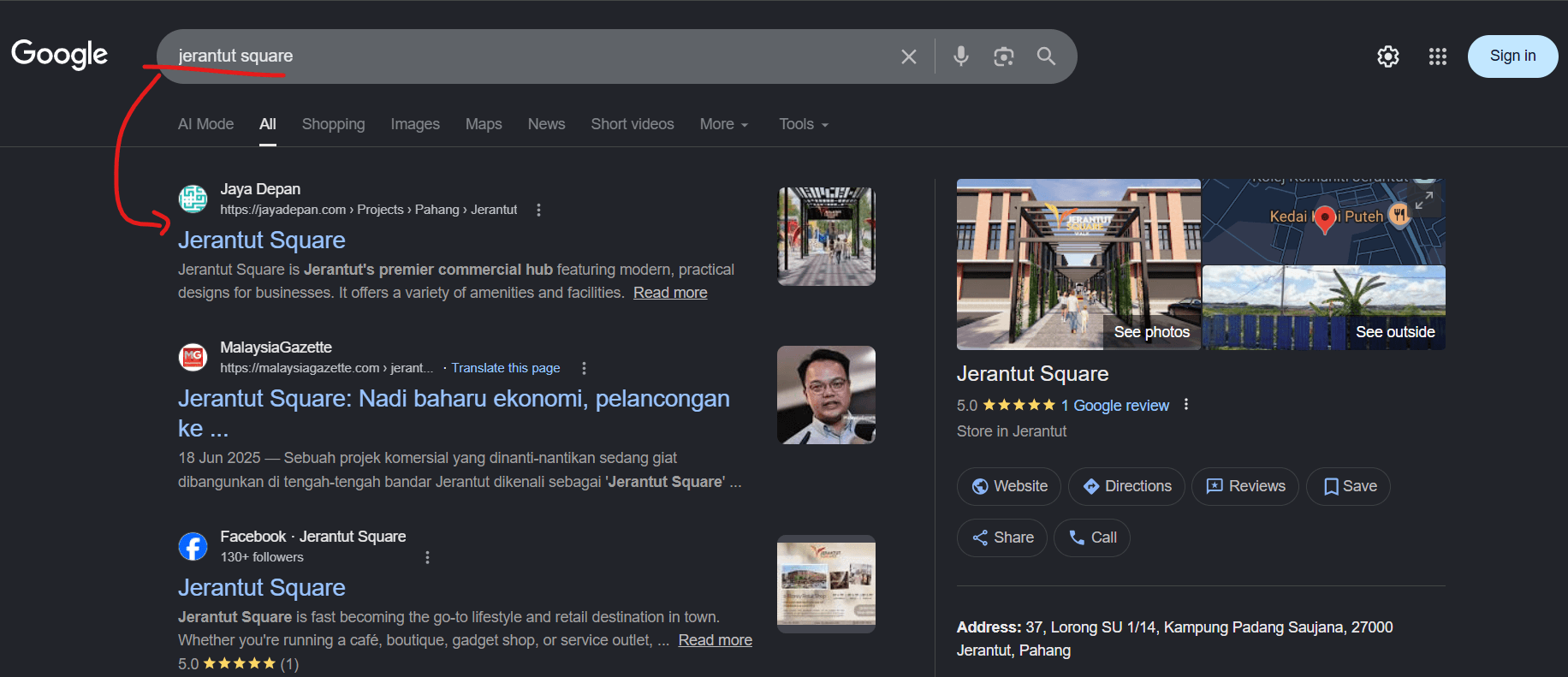Screen dimensions: 1568x677
Task: Start voice search with microphone icon
Action: [961, 56]
